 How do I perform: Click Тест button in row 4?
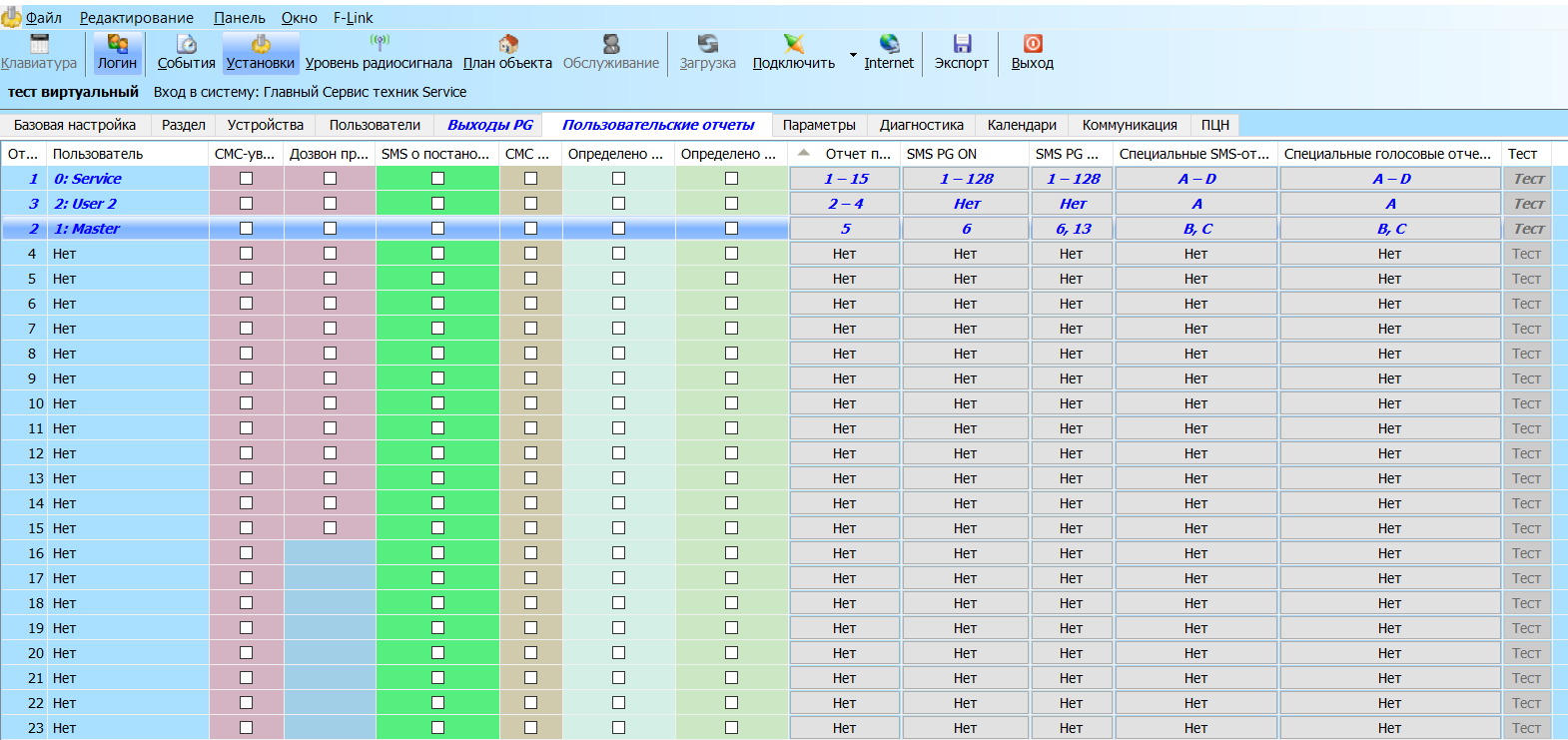[1529, 254]
